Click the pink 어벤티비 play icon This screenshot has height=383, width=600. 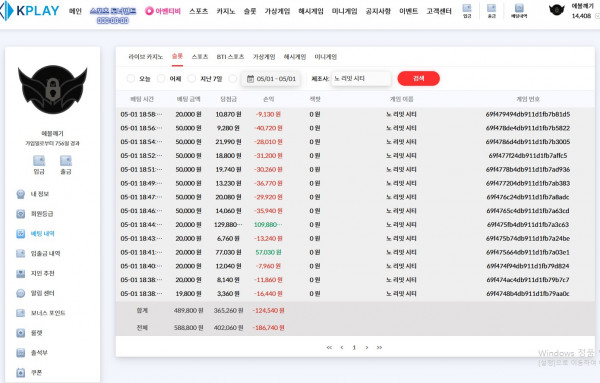[x=149, y=11]
